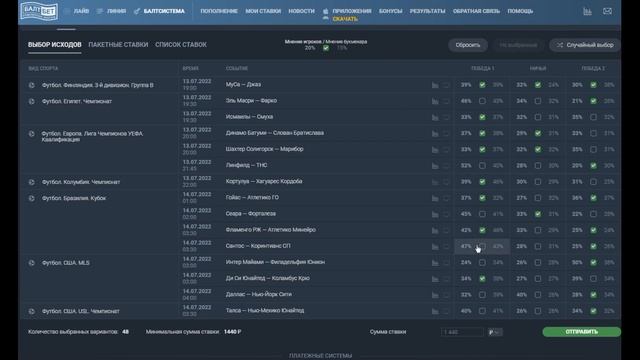640x360 pixels.
Task: Click the ball icon for Футбол. Колумбия. Чемпионат
Action: coord(31,182)
